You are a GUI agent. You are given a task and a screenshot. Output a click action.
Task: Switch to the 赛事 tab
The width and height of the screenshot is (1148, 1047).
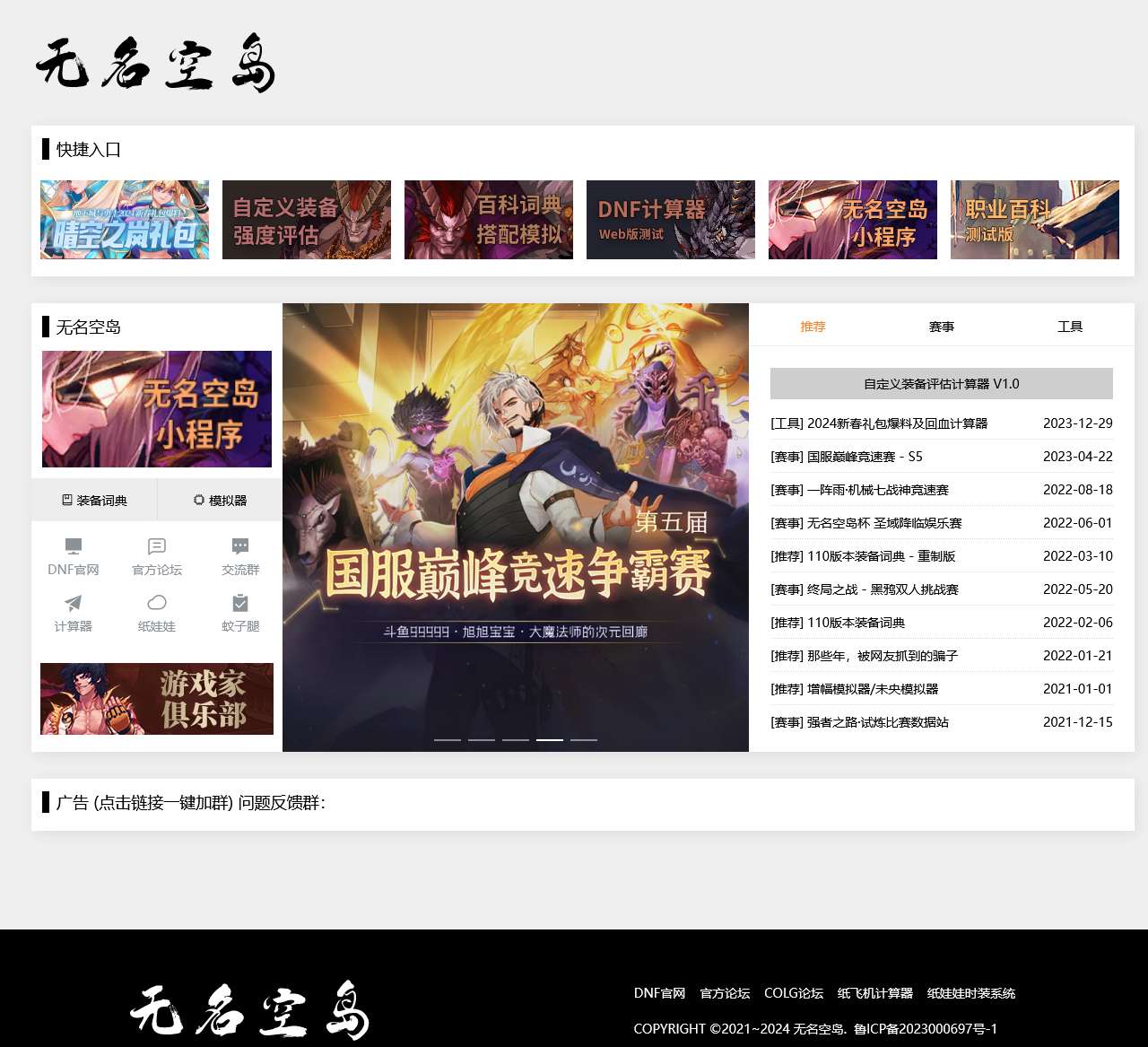pyautogui.click(x=942, y=326)
